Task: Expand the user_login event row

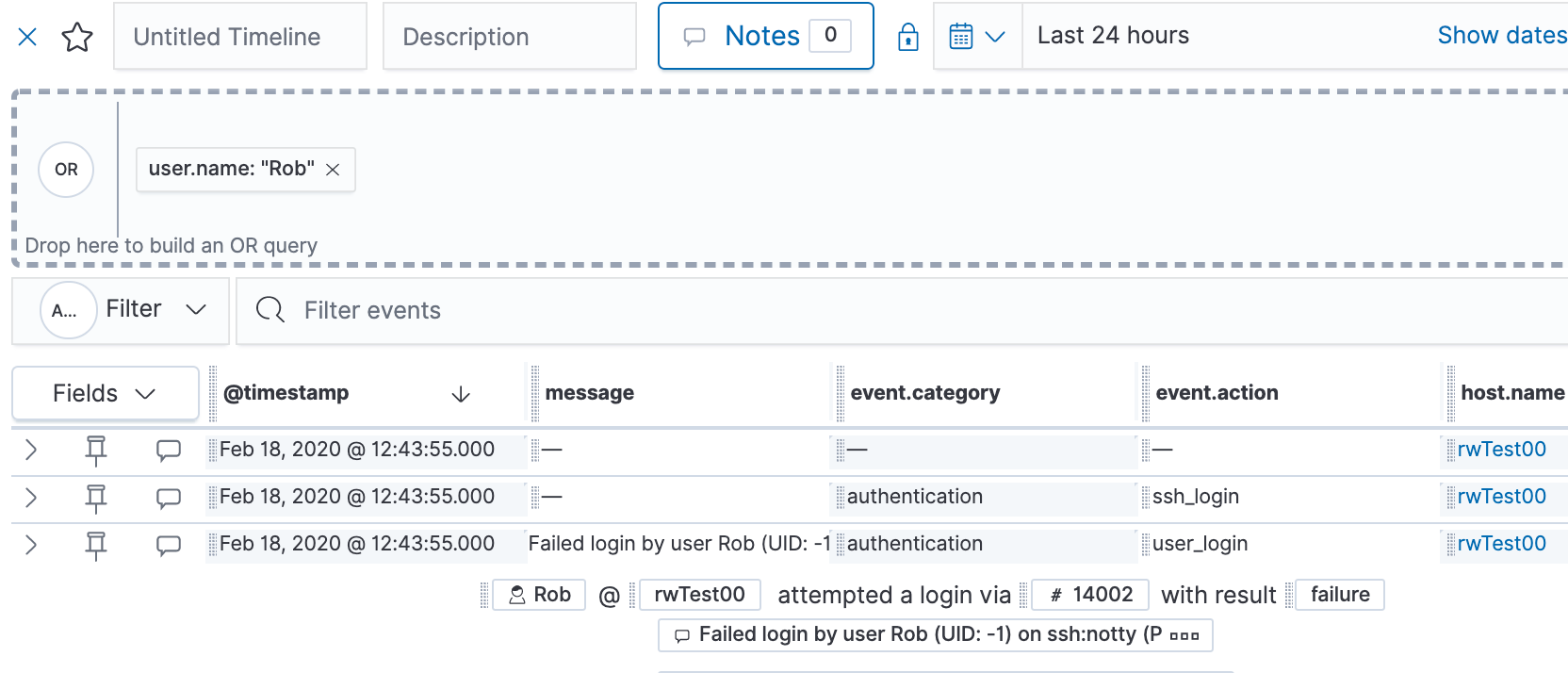Action: point(31,544)
